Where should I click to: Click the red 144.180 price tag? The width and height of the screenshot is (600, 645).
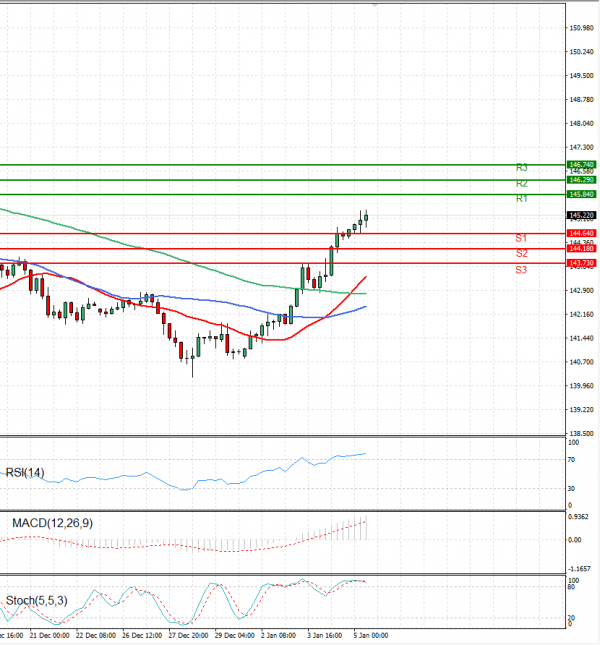point(581,248)
